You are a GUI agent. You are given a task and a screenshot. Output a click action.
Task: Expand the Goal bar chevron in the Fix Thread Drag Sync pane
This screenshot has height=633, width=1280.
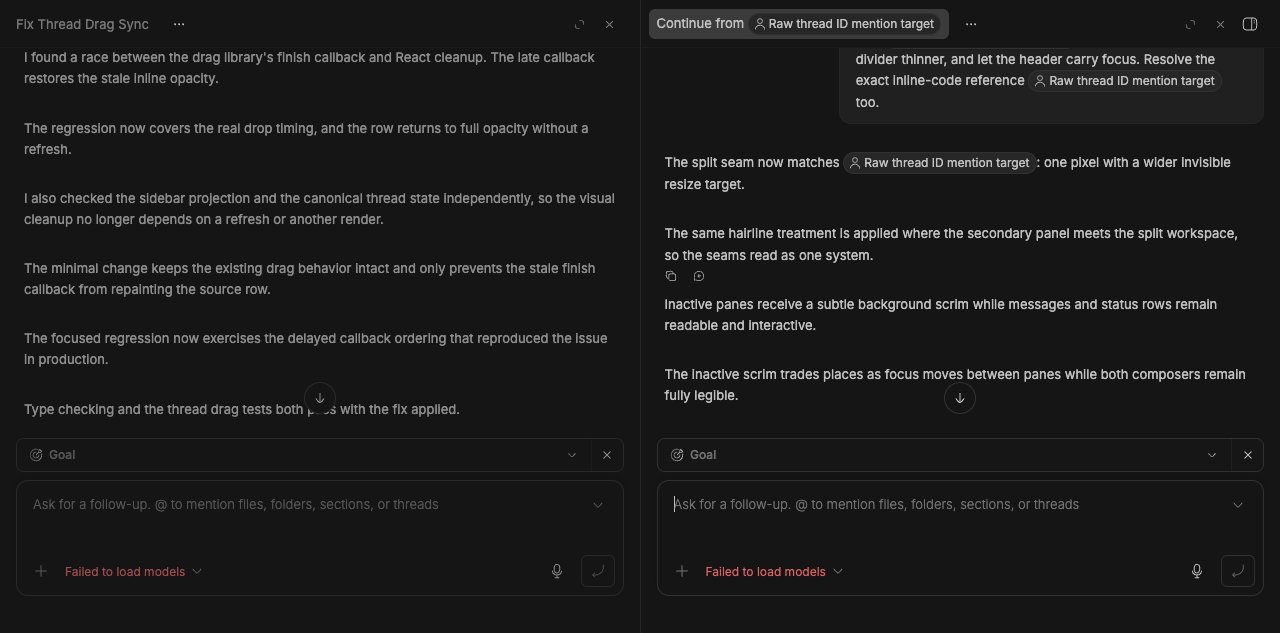(x=572, y=455)
